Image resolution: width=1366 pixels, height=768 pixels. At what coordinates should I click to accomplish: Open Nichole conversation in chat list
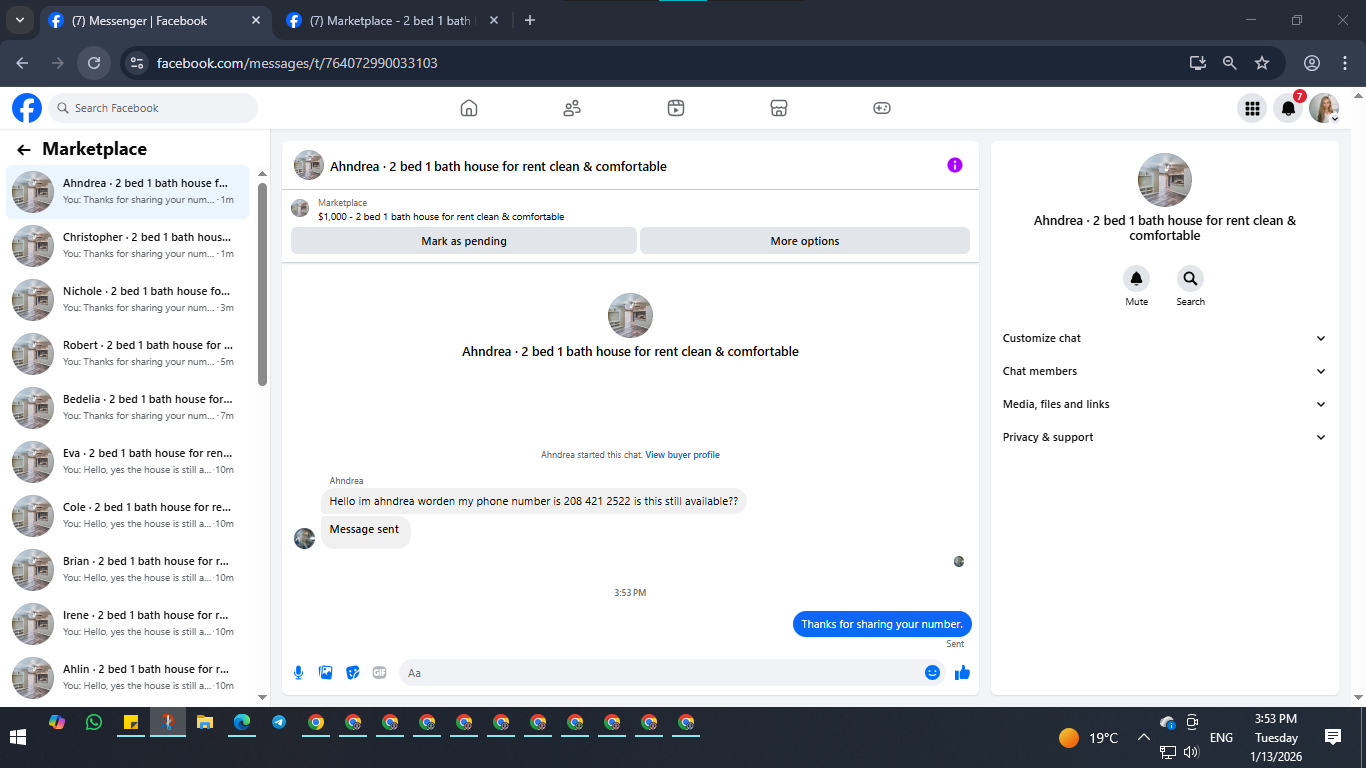pyautogui.click(x=128, y=300)
